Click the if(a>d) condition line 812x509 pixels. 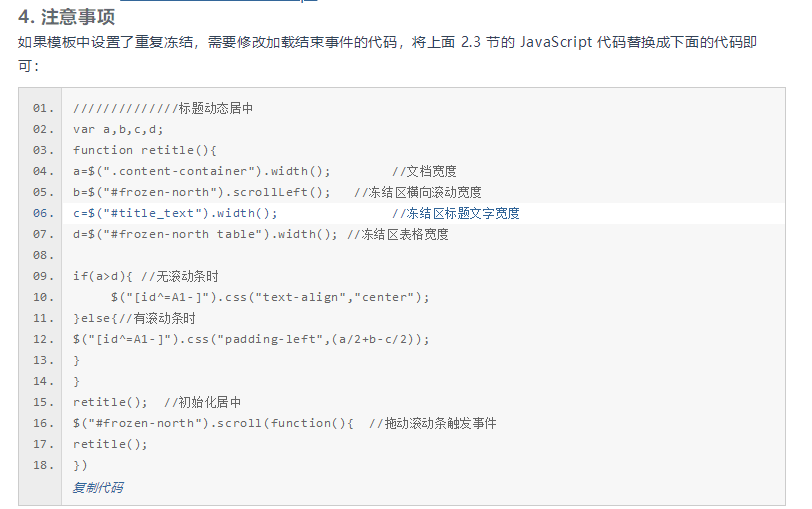pyautogui.click(x=146, y=276)
